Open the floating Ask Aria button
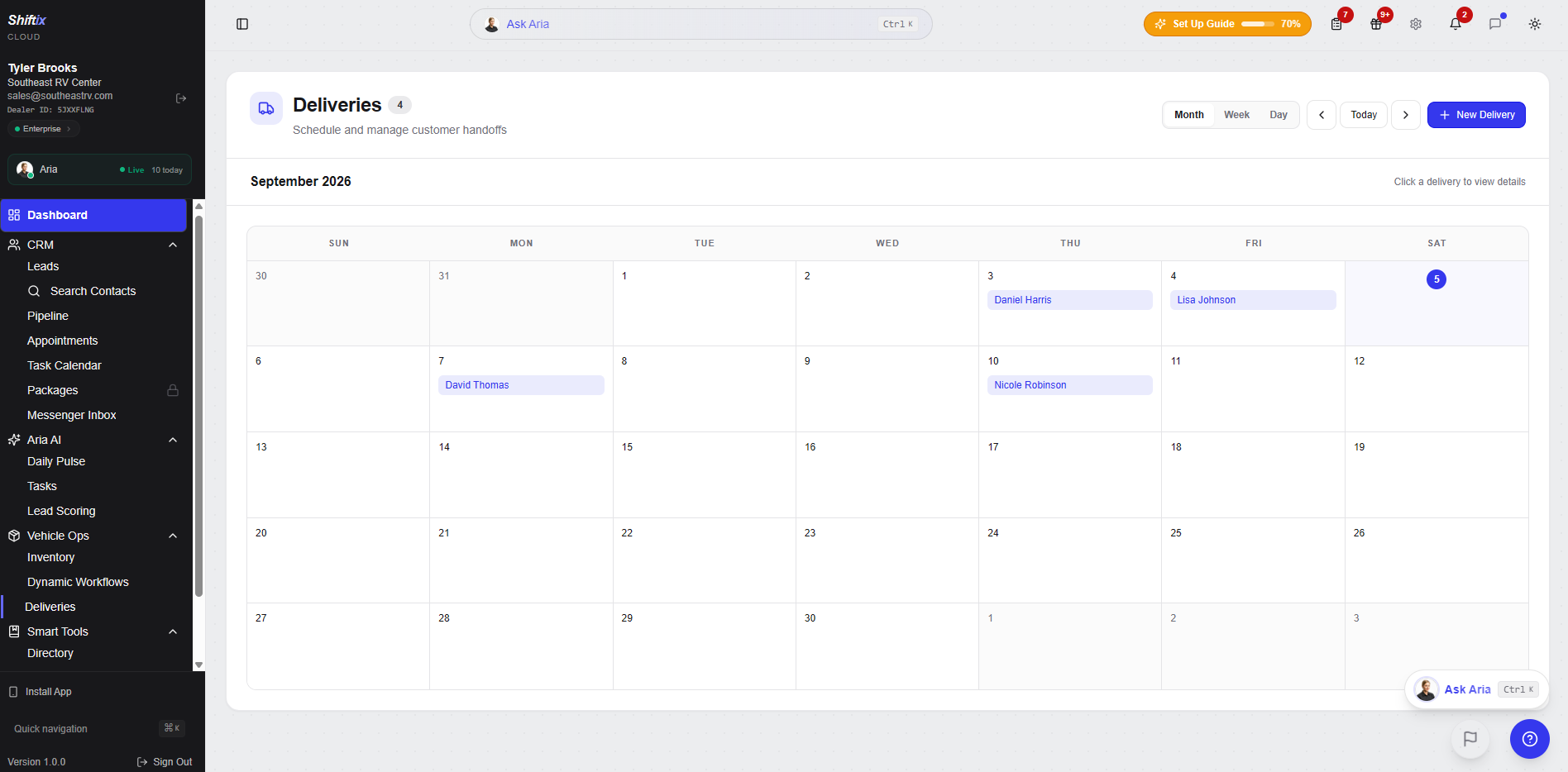The image size is (1568, 772). 1476,689
